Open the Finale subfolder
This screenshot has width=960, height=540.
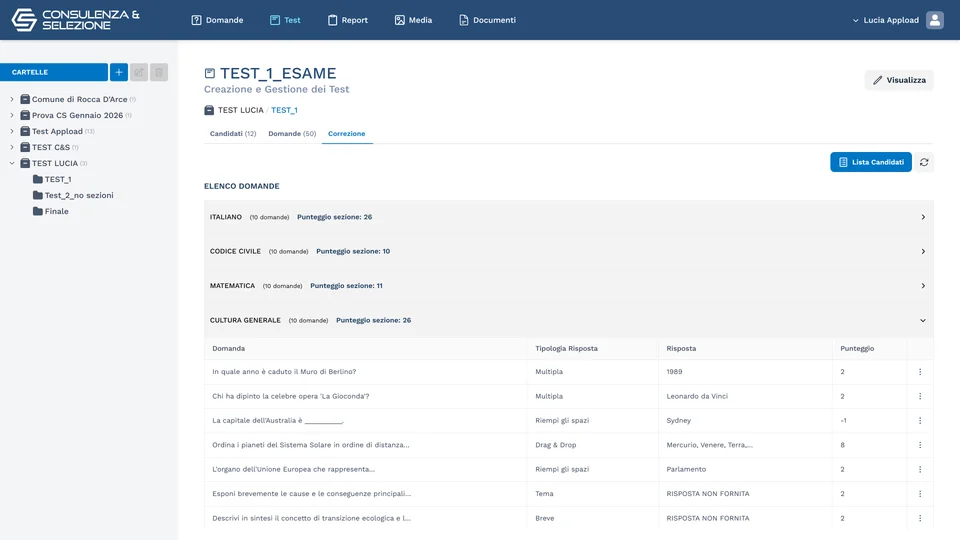click(51, 211)
